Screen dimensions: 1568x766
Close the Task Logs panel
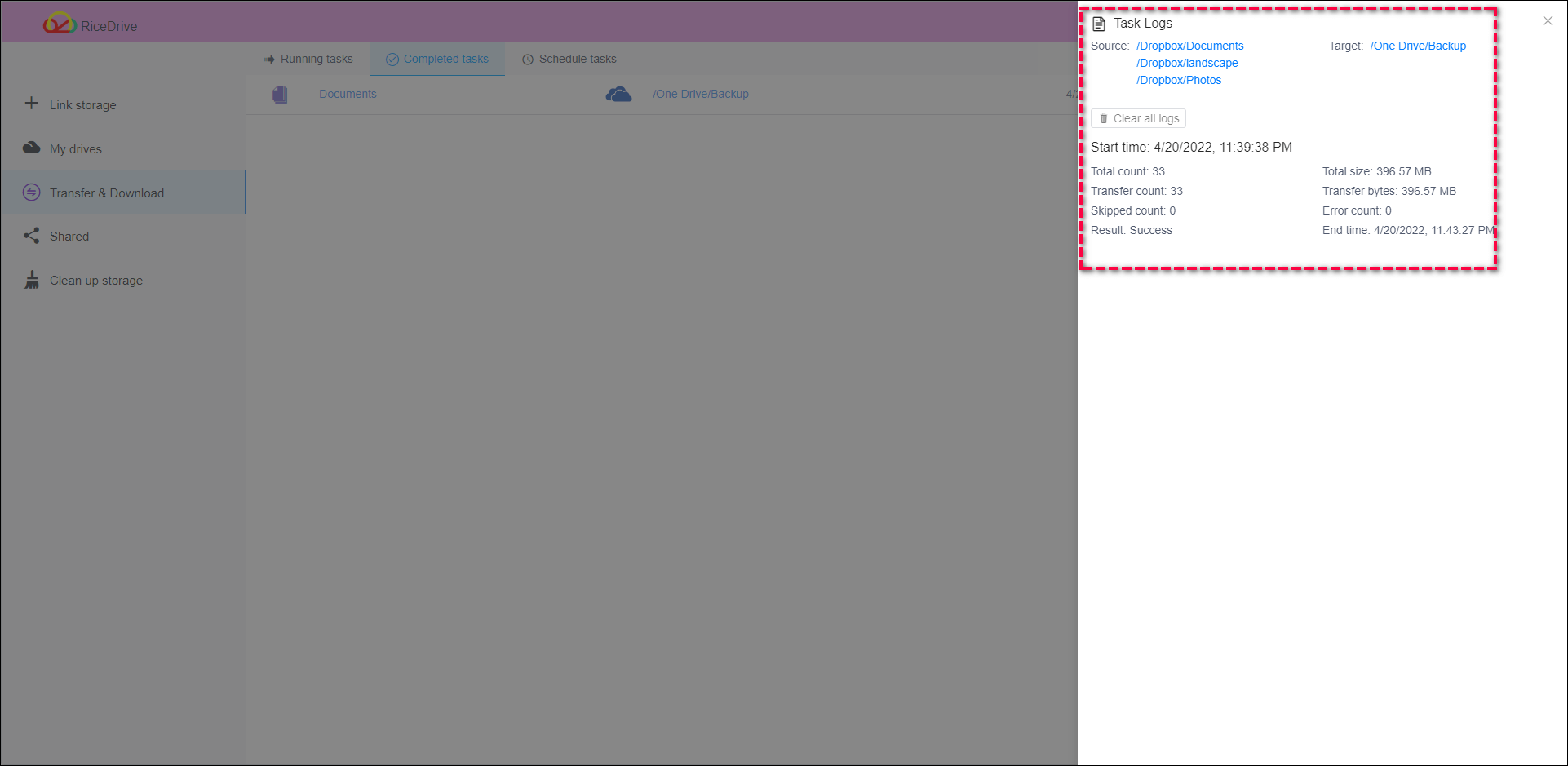click(1548, 20)
